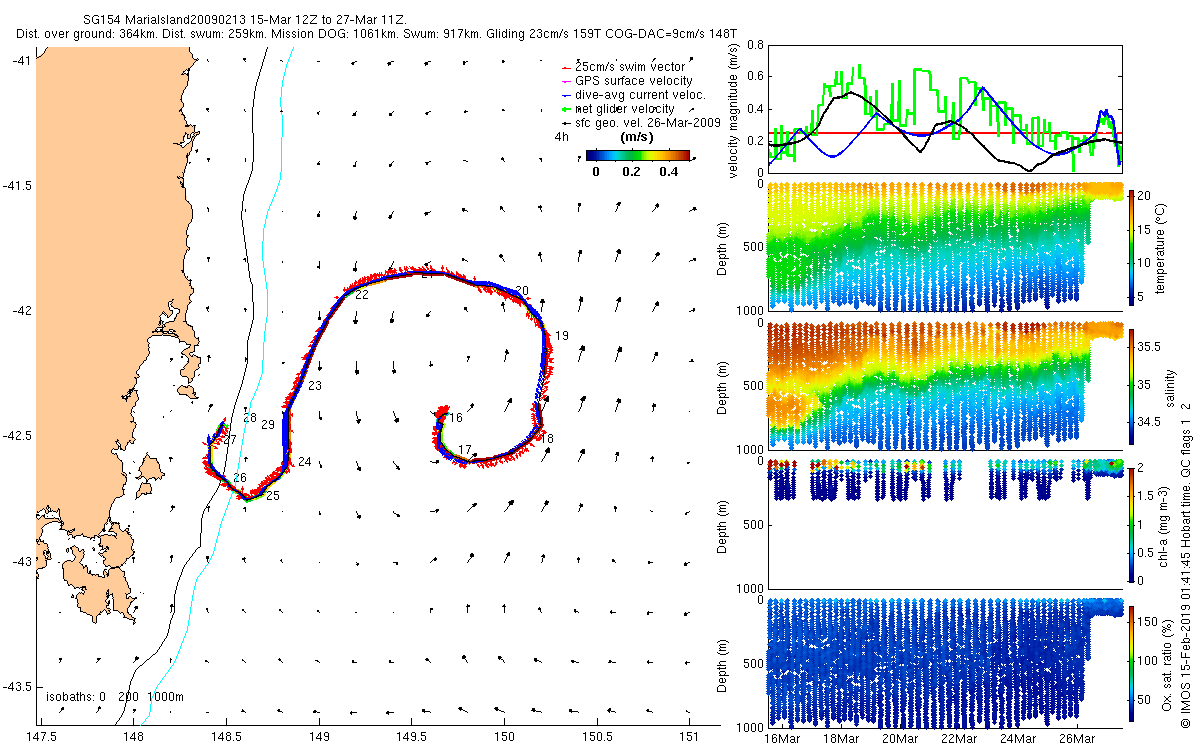The image size is (1200, 750).
Task: Click the velocity (m/s) color scale bar
Action: [638, 155]
